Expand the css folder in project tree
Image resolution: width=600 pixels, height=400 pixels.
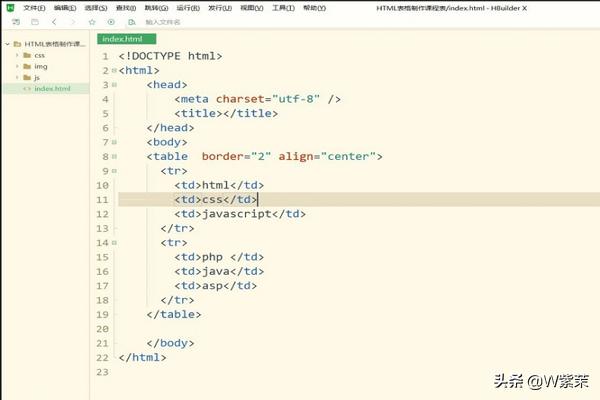[x=17, y=55]
